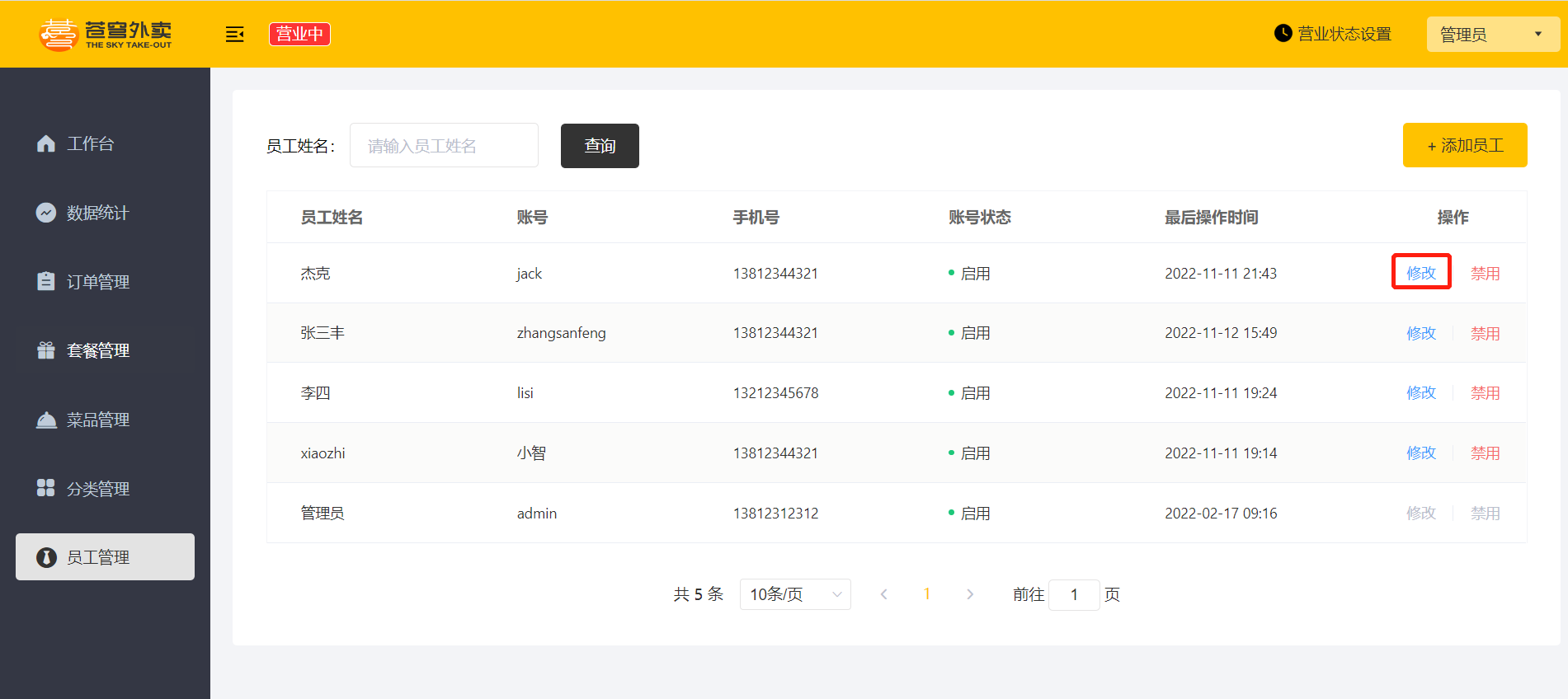Click the 营业中 status badge
Viewport: 1568px width, 699px height.
299,34
